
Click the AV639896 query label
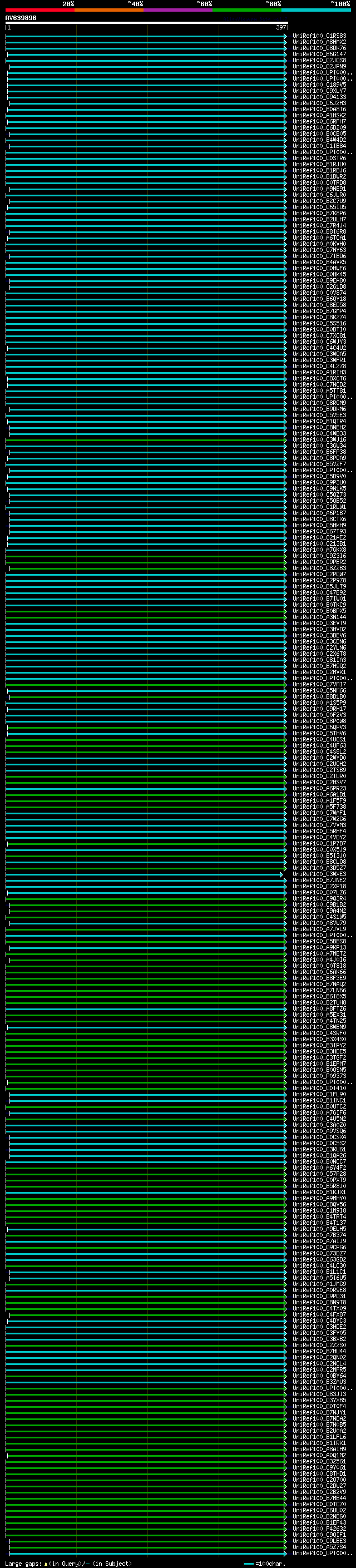pyautogui.click(x=21, y=18)
